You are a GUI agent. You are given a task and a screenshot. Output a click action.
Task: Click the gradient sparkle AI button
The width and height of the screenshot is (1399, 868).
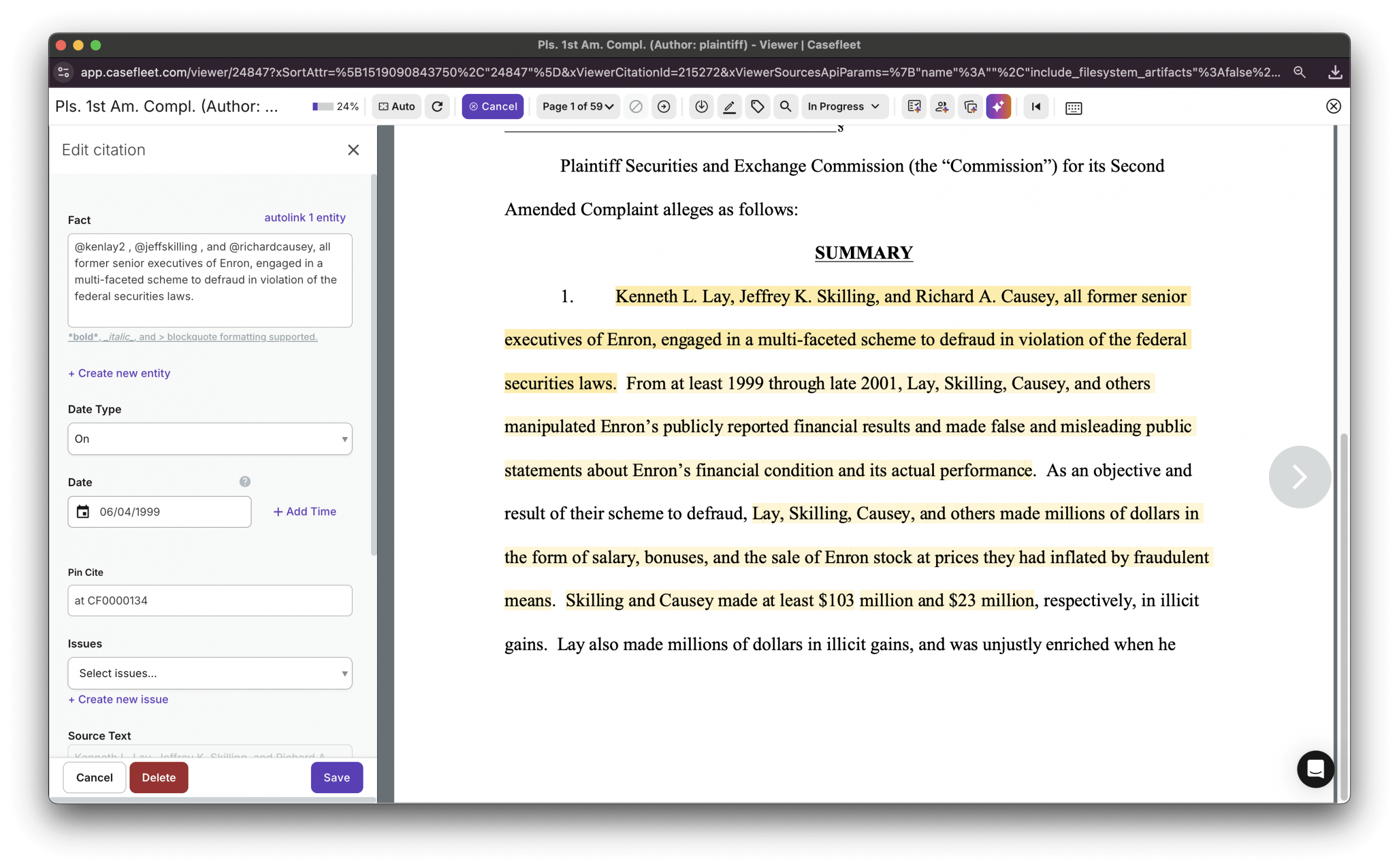point(999,107)
